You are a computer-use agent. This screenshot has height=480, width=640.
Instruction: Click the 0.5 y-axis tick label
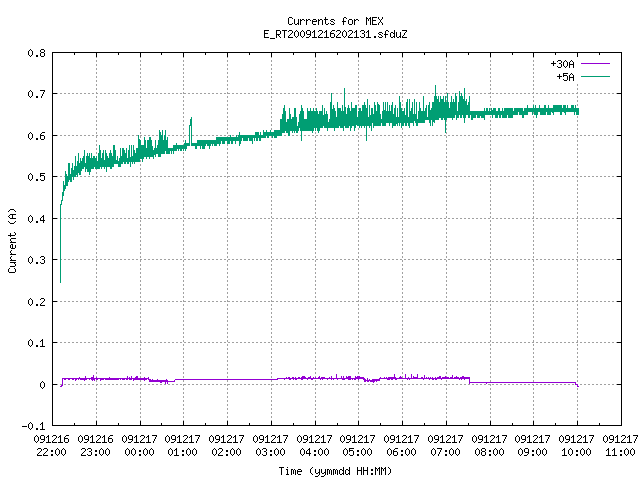coord(36,177)
